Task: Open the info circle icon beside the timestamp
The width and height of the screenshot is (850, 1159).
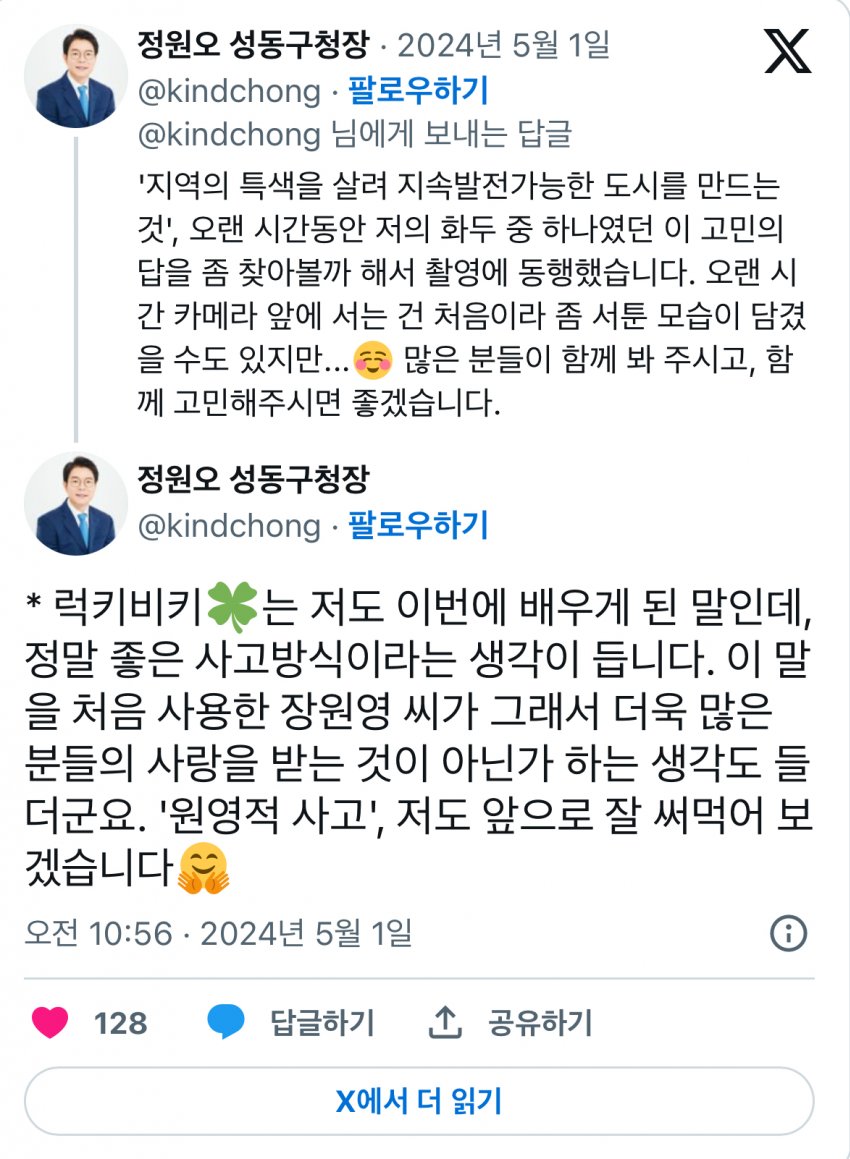Action: 788,934
